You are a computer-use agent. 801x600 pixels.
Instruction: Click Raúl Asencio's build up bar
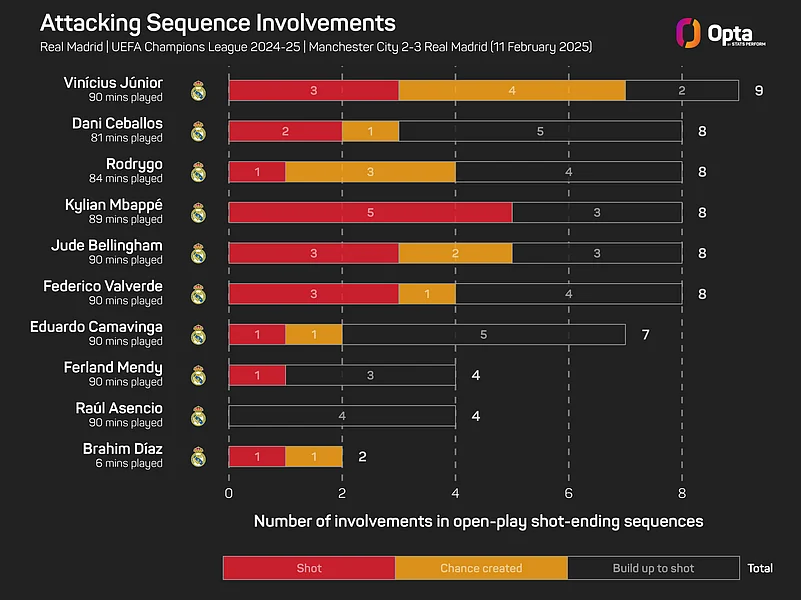click(x=342, y=416)
